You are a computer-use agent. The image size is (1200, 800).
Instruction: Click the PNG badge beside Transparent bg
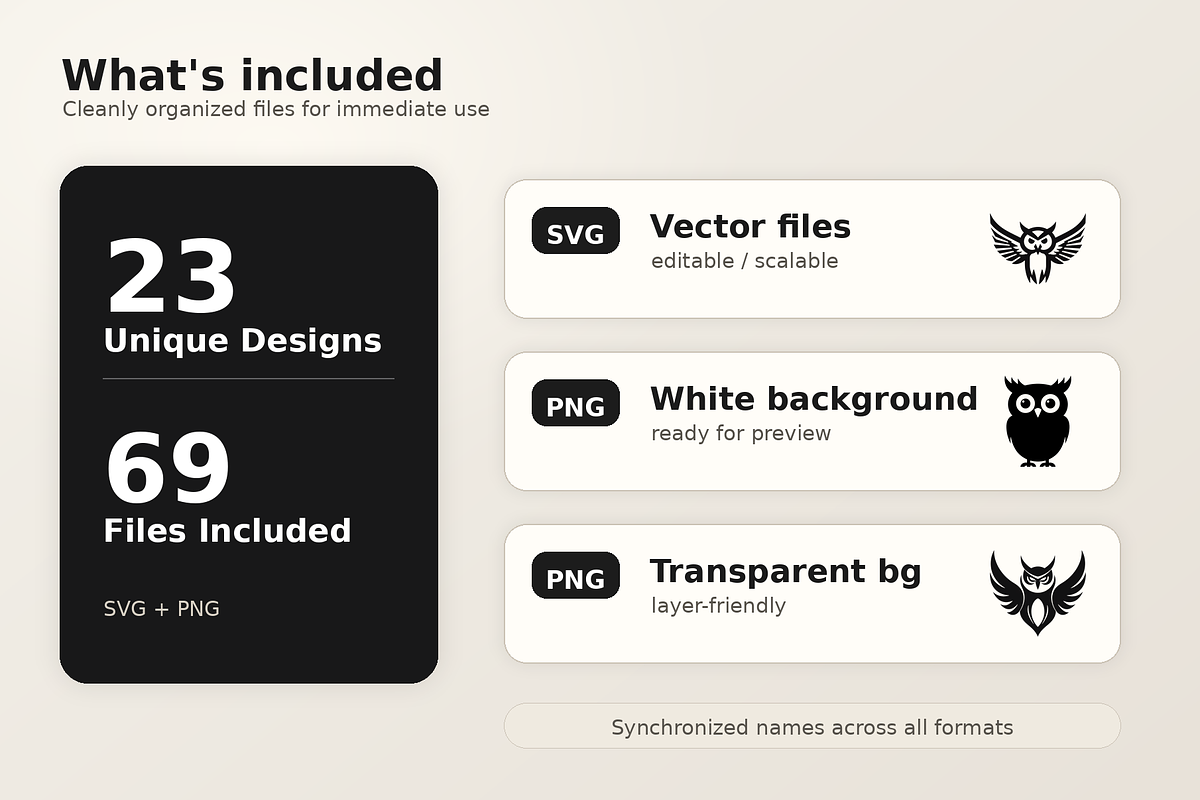[576, 575]
